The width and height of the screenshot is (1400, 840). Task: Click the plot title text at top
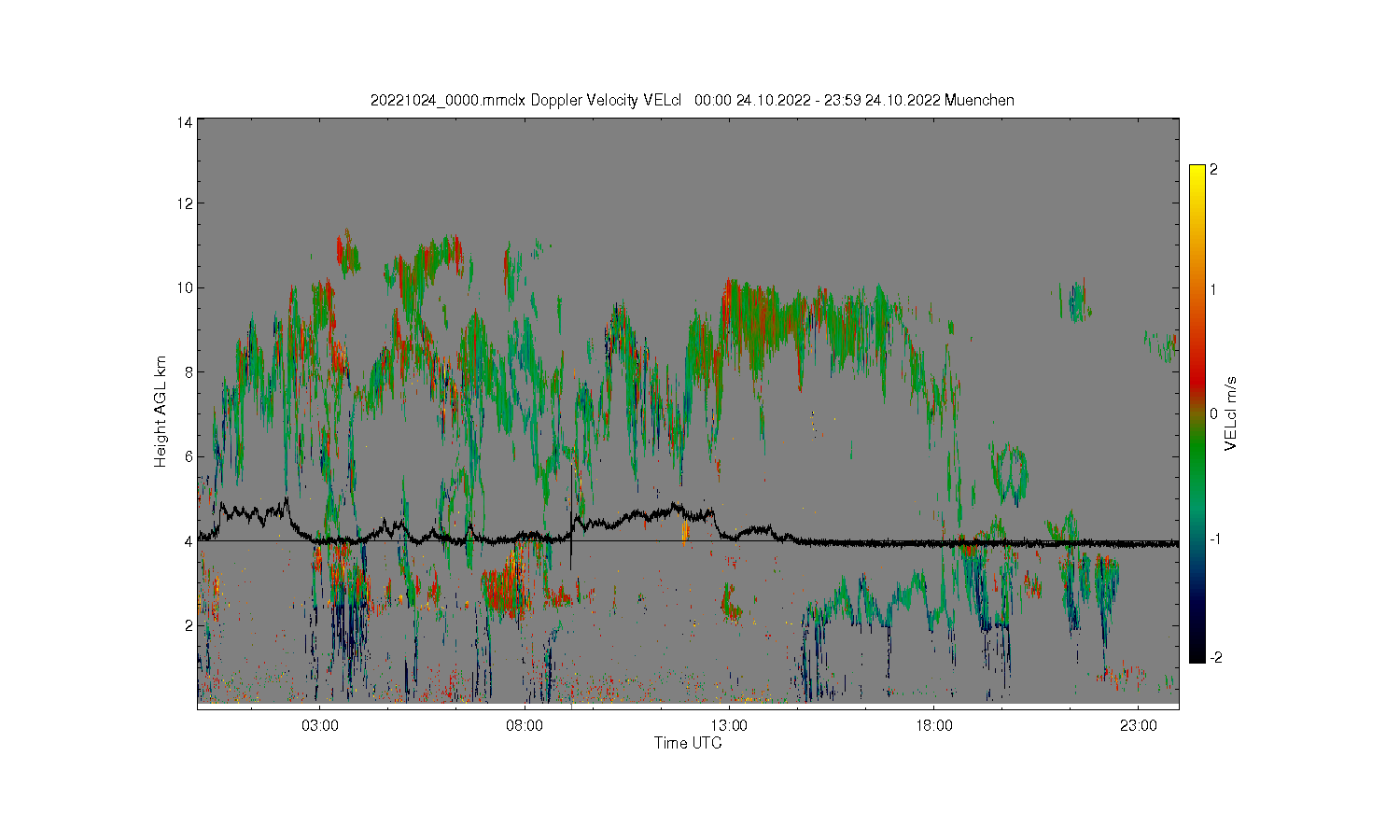(x=692, y=100)
